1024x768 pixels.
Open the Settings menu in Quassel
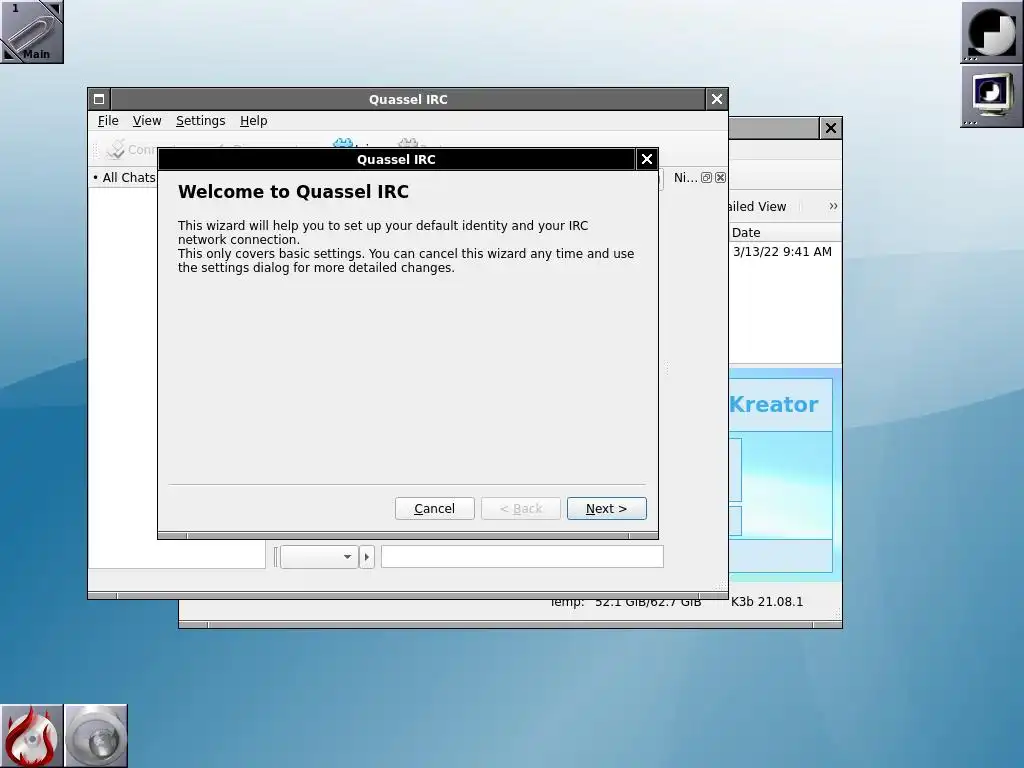click(x=200, y=121)
